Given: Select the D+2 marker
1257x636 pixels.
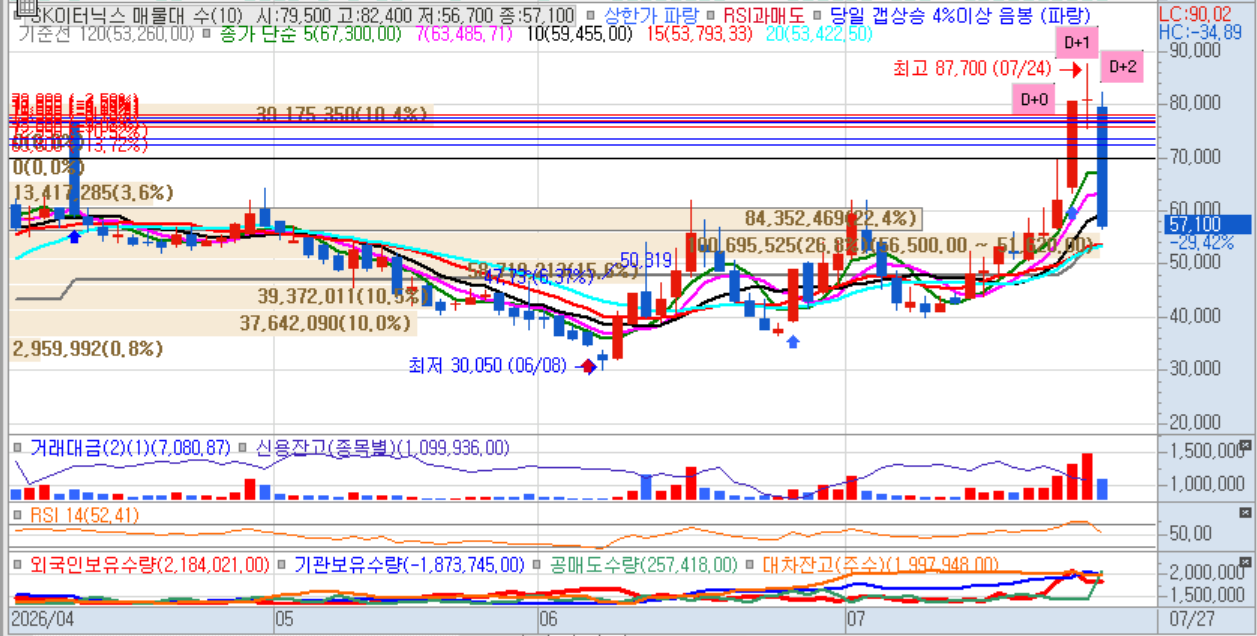Looking at the screenshot, I should 1122,67.
